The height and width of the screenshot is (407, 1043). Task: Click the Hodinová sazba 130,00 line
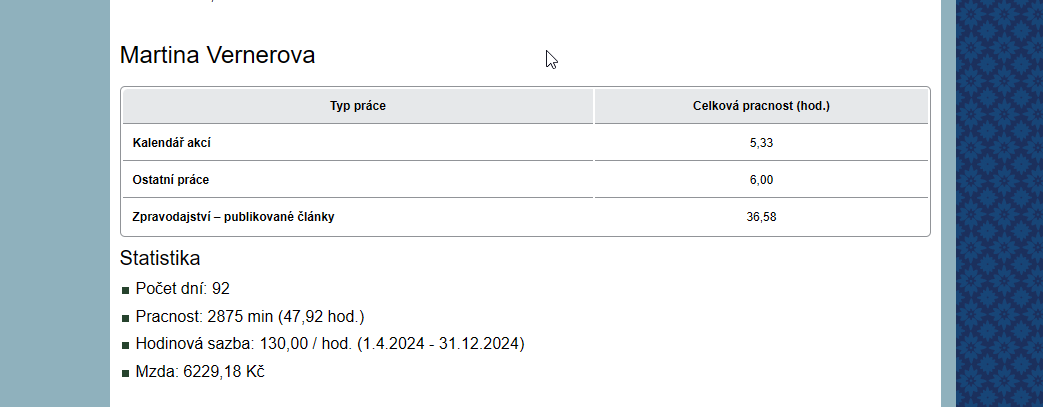coord(330,344)
